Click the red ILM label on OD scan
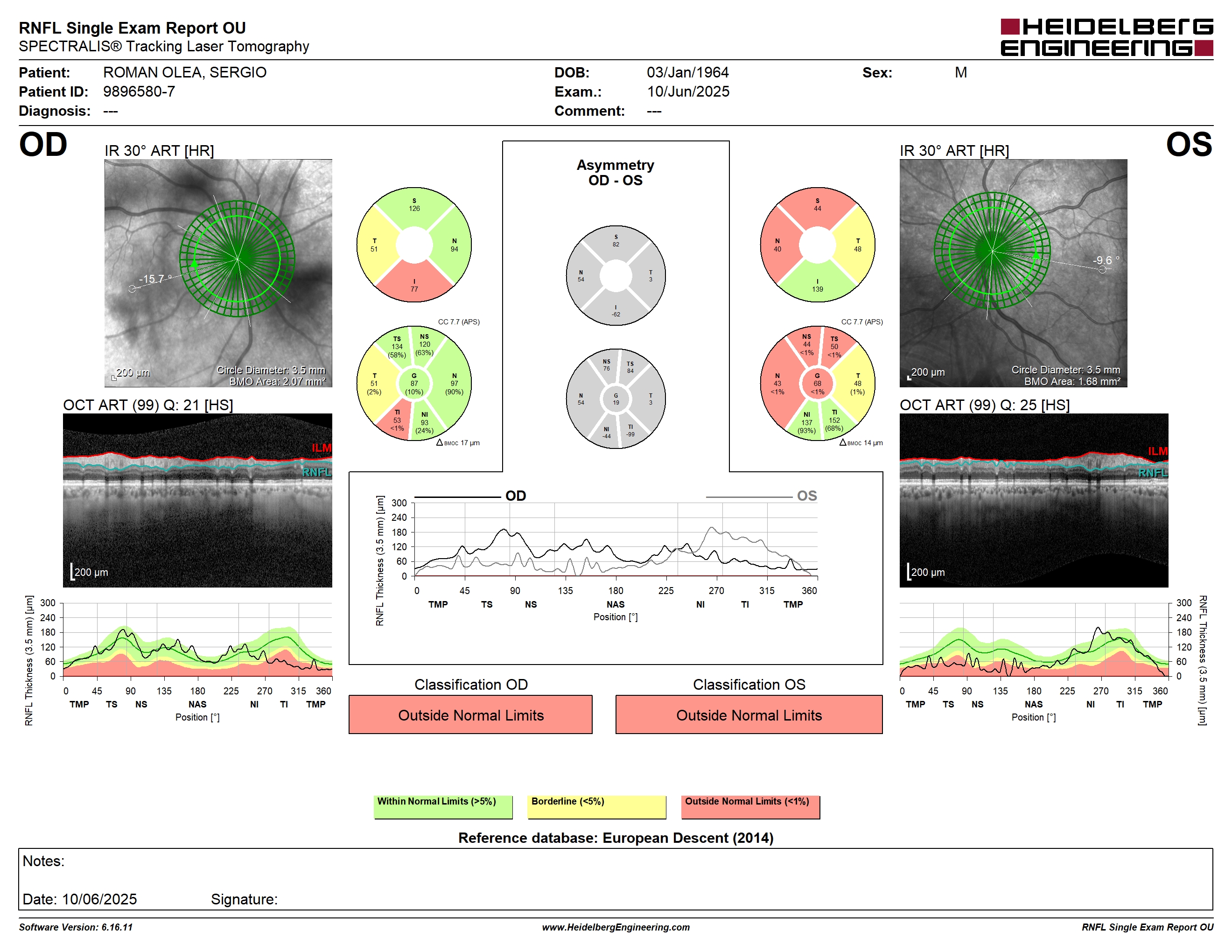Image resolution: width=1232 pixels, height=952 pixels. 322,448
